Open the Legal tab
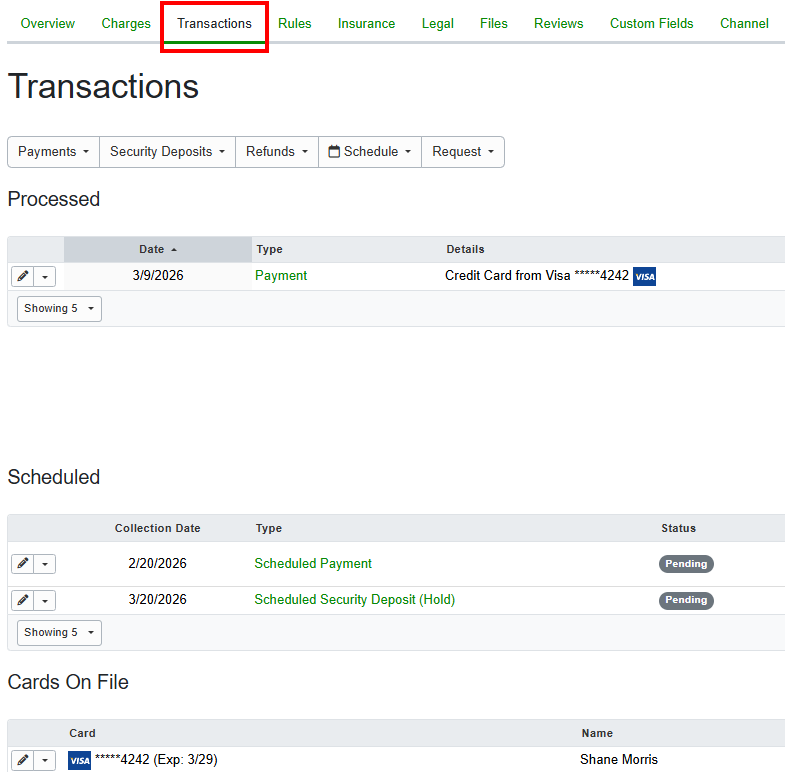Viewport: 785px width, 772px height. pos(438,24)
